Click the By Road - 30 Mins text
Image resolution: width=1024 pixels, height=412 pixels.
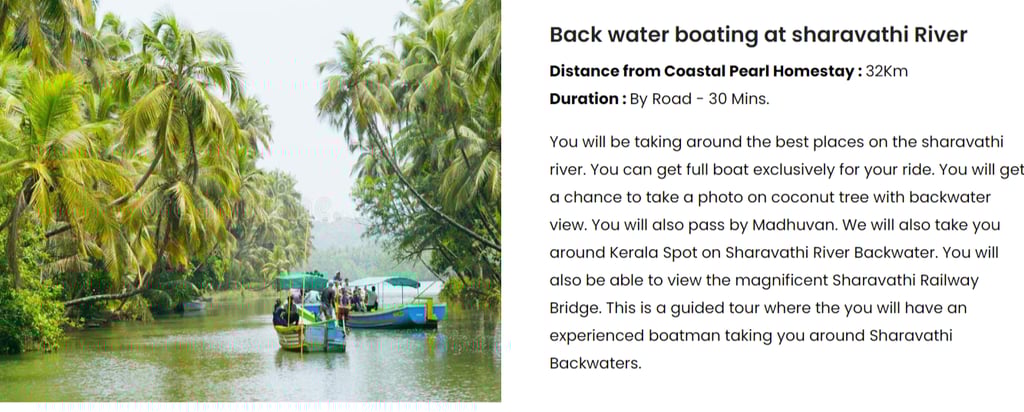(699, 99)
